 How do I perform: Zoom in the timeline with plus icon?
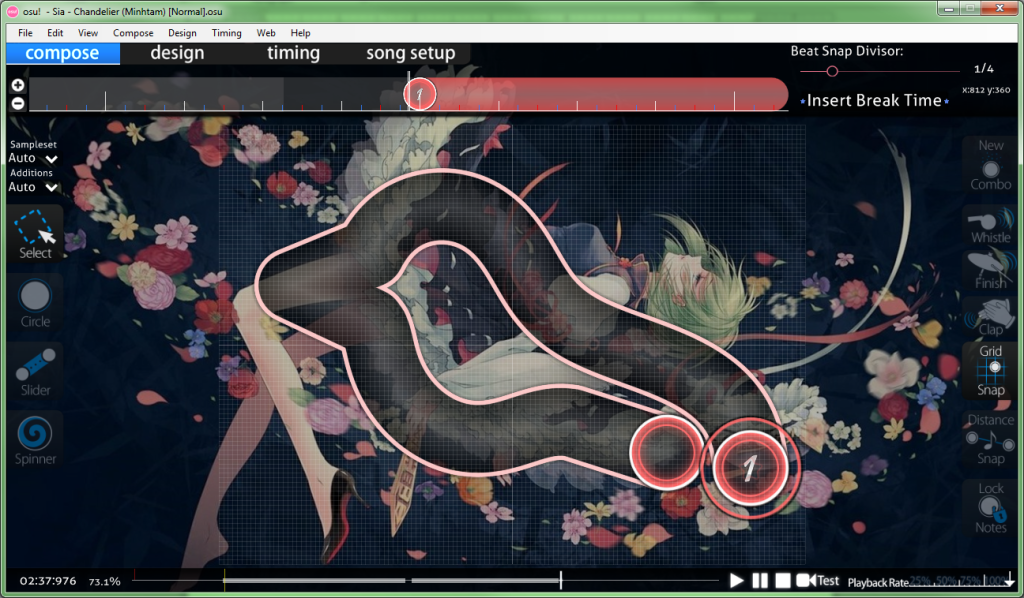[18, 85]
